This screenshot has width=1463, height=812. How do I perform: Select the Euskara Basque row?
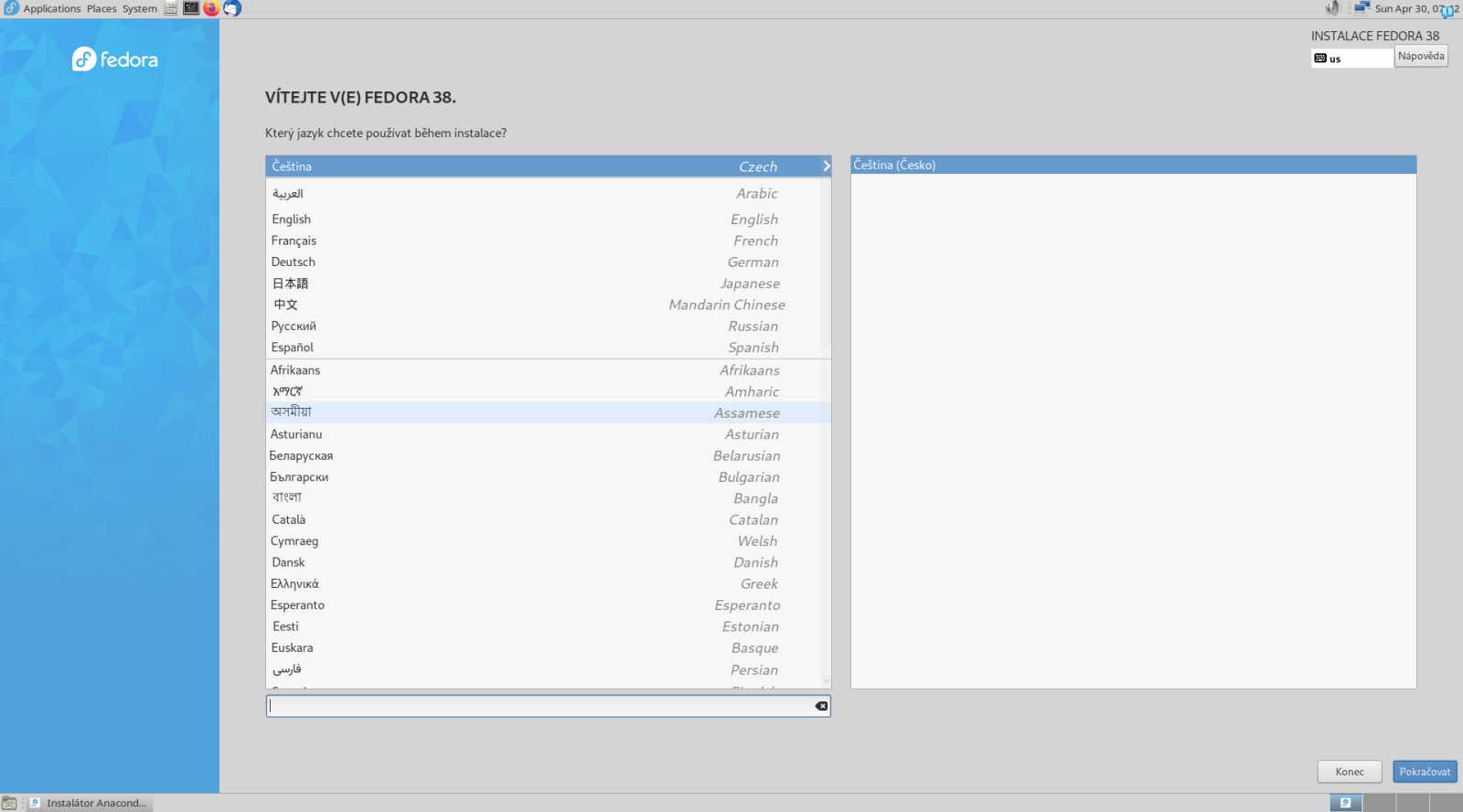coord(548,647)
